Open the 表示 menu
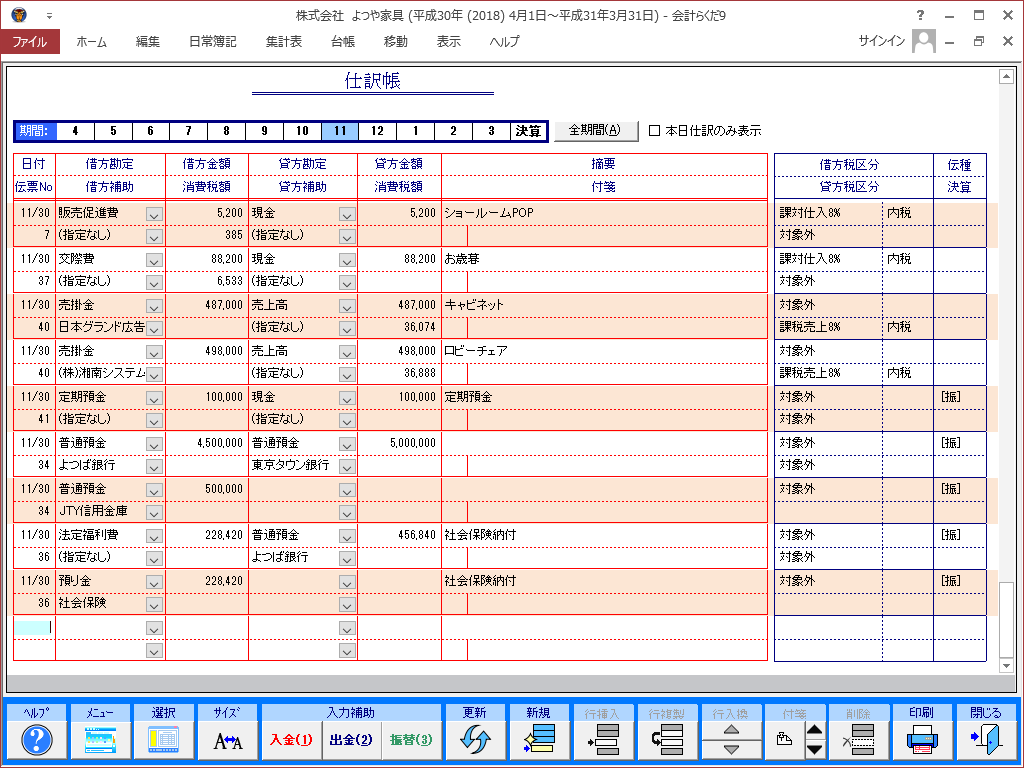 click(x=449, y=41)
